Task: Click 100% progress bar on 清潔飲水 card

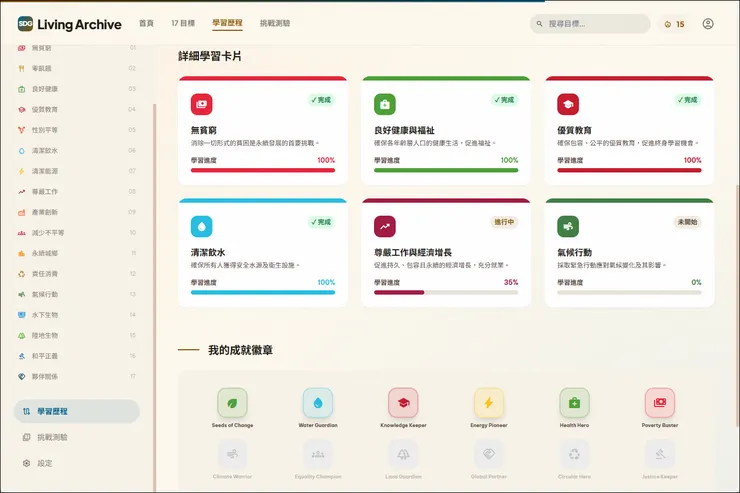Action: pyautogui.click(x=263, y=292)
